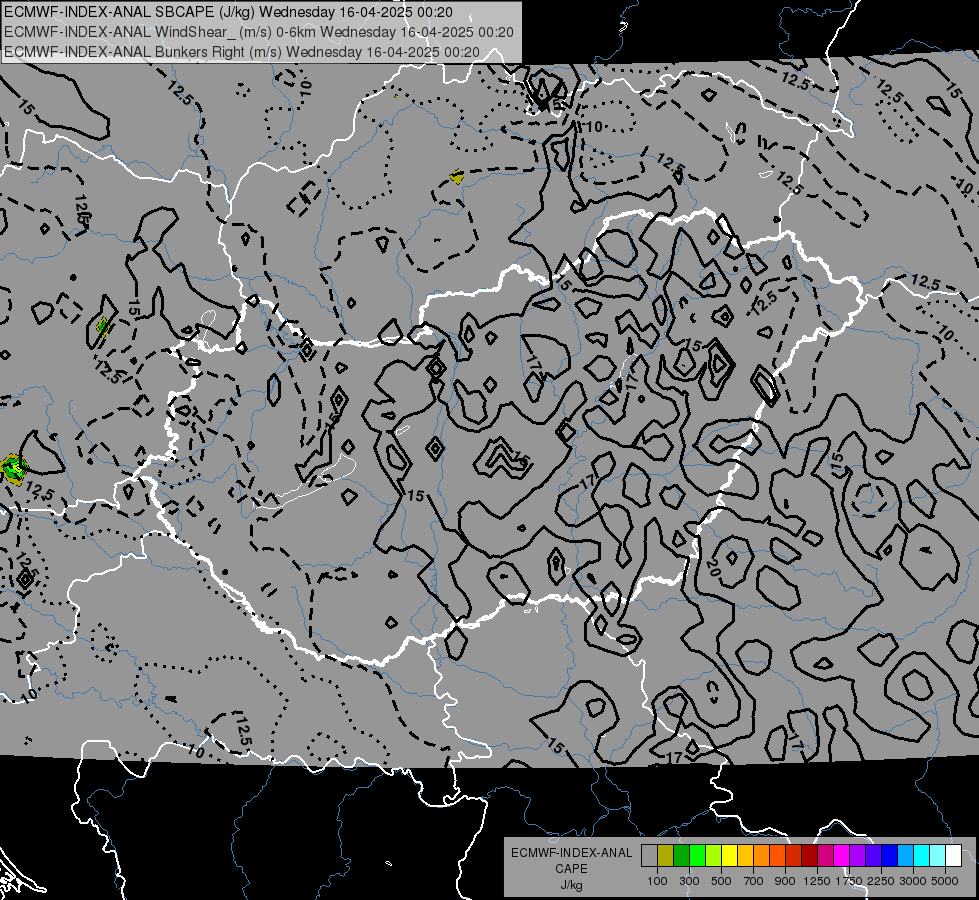This screenshot has height=900, width=979.
Task: Select the 2250 legend tick label
Action: (880, 881)
